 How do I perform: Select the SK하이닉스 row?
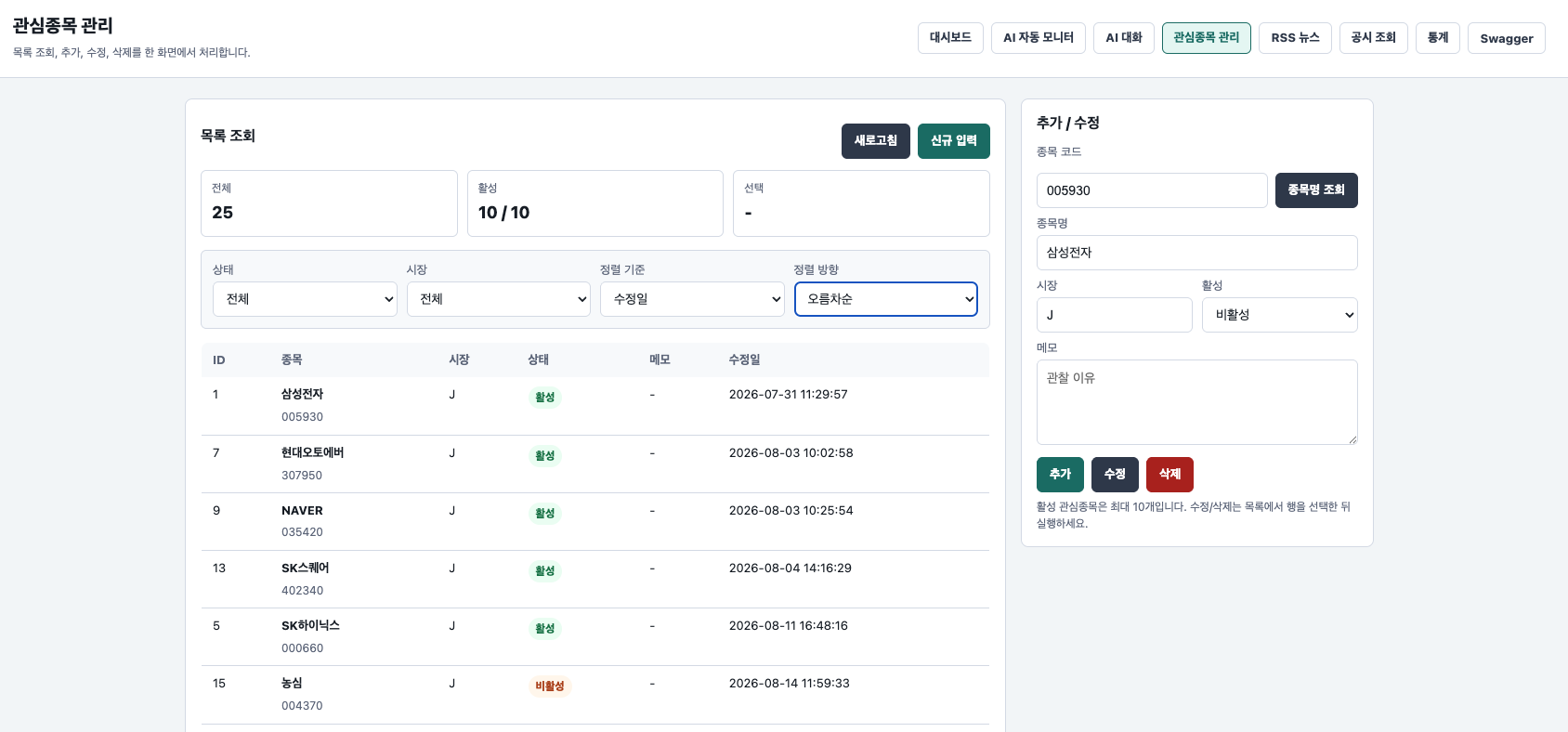tap(595, 636)
